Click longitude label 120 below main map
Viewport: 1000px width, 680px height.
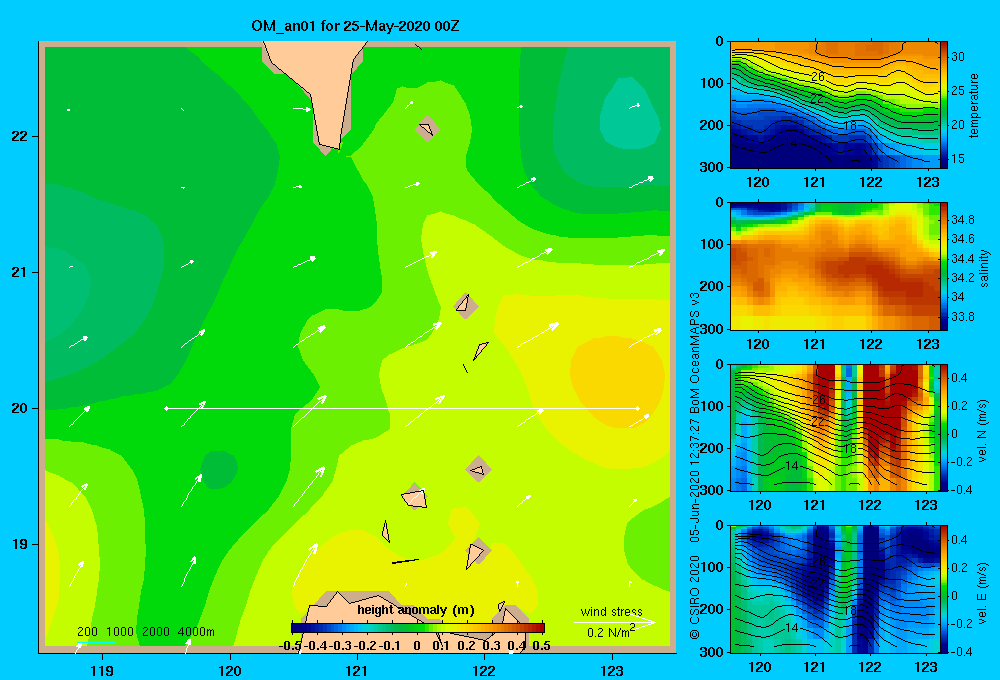coord(230,670)
